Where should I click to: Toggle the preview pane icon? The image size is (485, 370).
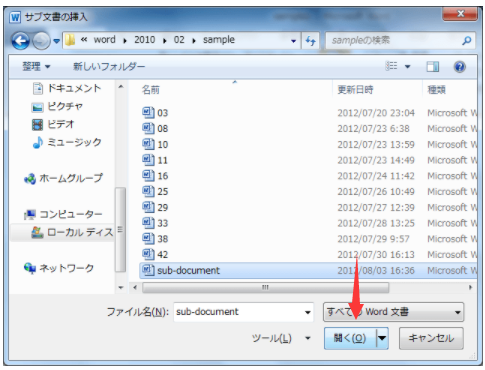coord(433,67)
